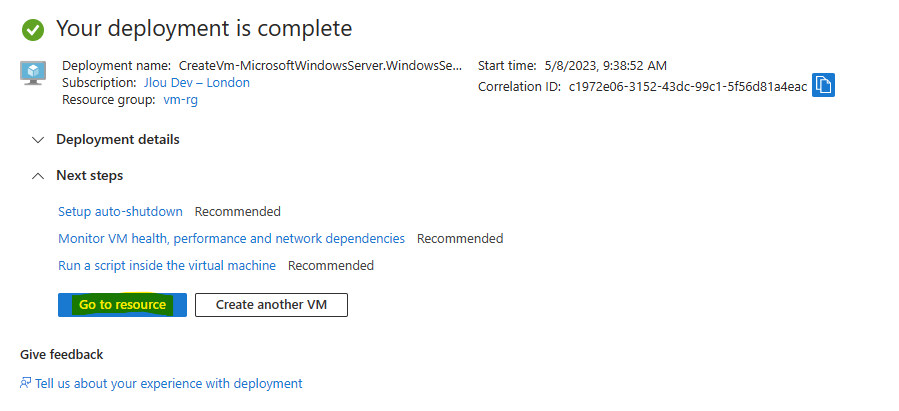899x411 pixels.
Task: Open the Jlou Dev – London subscription
Action: (x=197, y=83)
